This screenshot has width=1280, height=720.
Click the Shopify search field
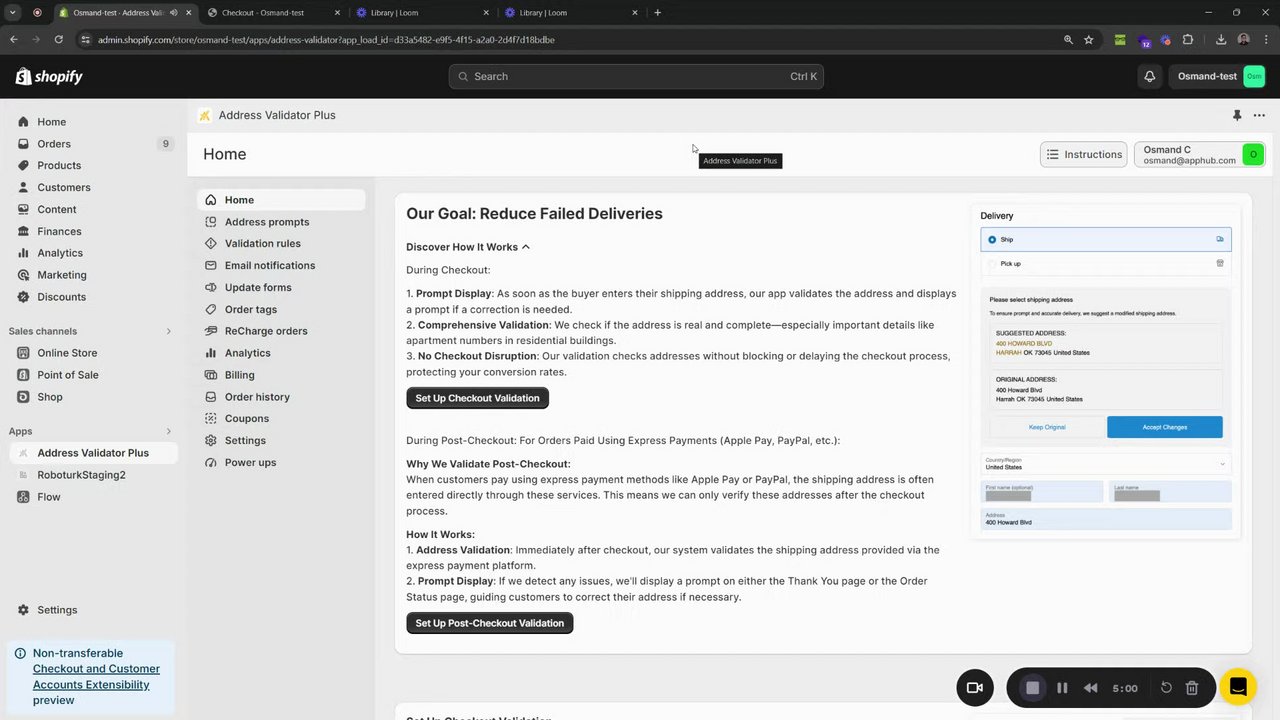[636, 76]
